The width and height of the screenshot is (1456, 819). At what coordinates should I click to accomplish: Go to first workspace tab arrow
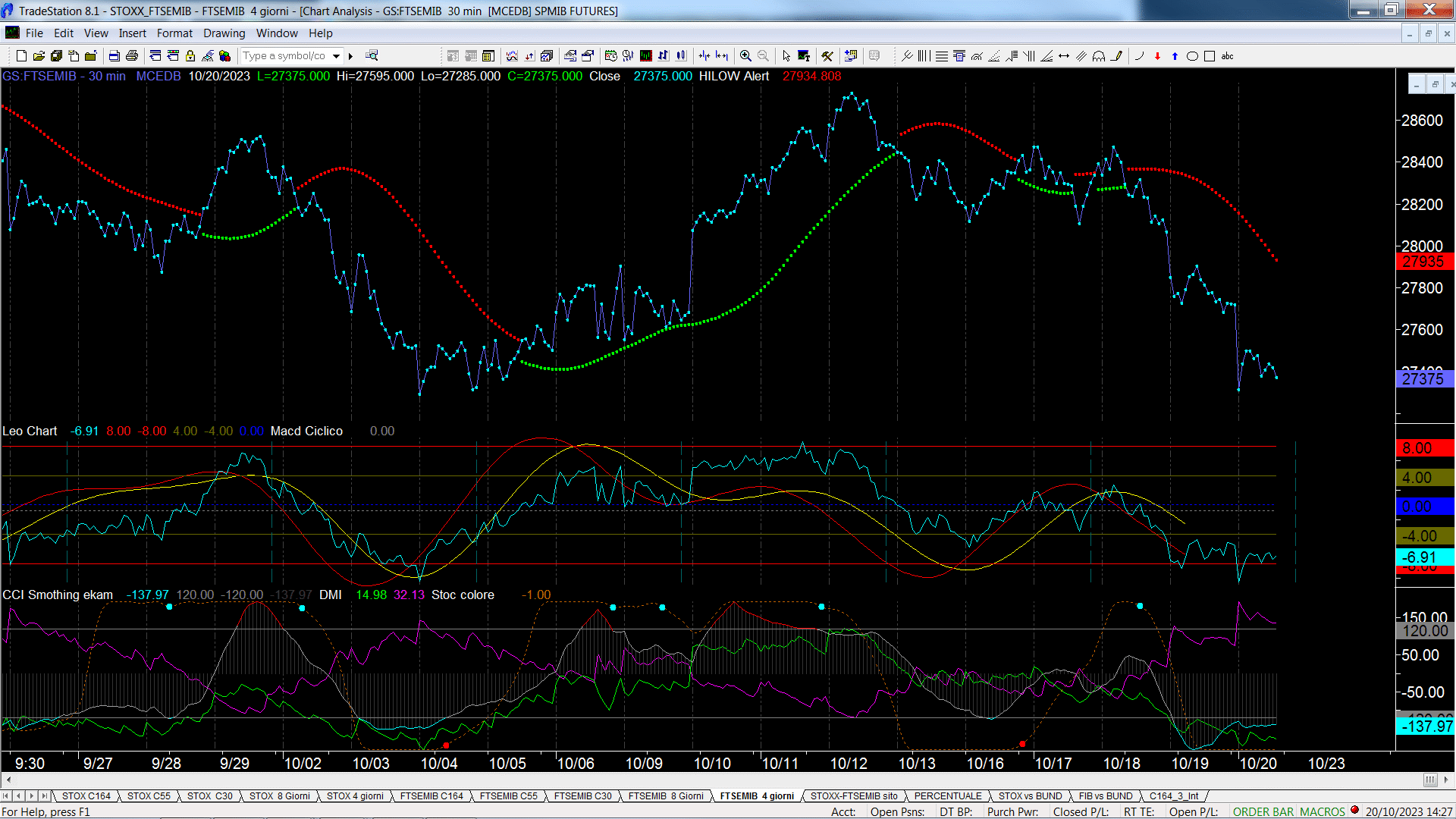[x=6, y=796]
